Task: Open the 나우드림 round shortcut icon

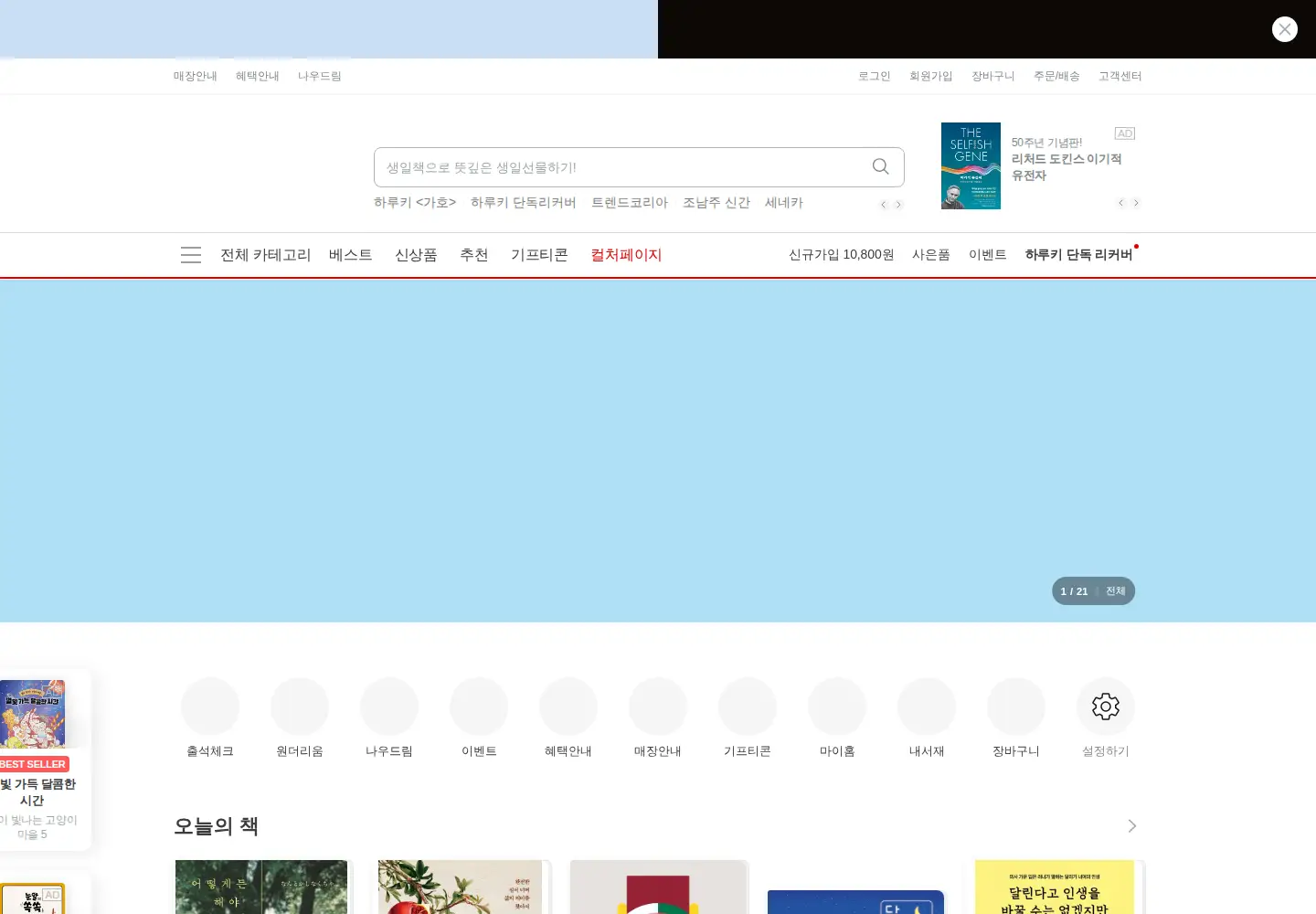Action: click(x=389, y=707)
